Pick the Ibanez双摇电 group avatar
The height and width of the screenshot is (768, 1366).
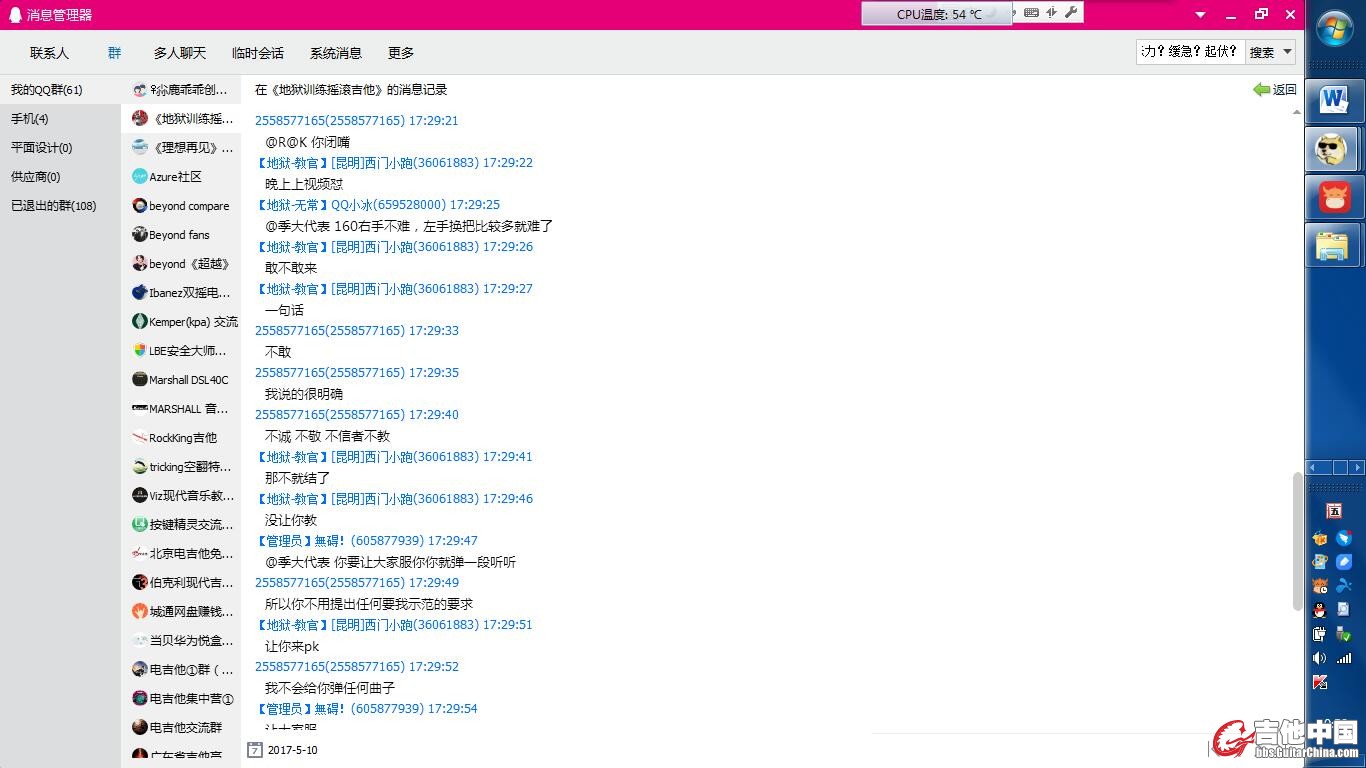pos(140,292)
